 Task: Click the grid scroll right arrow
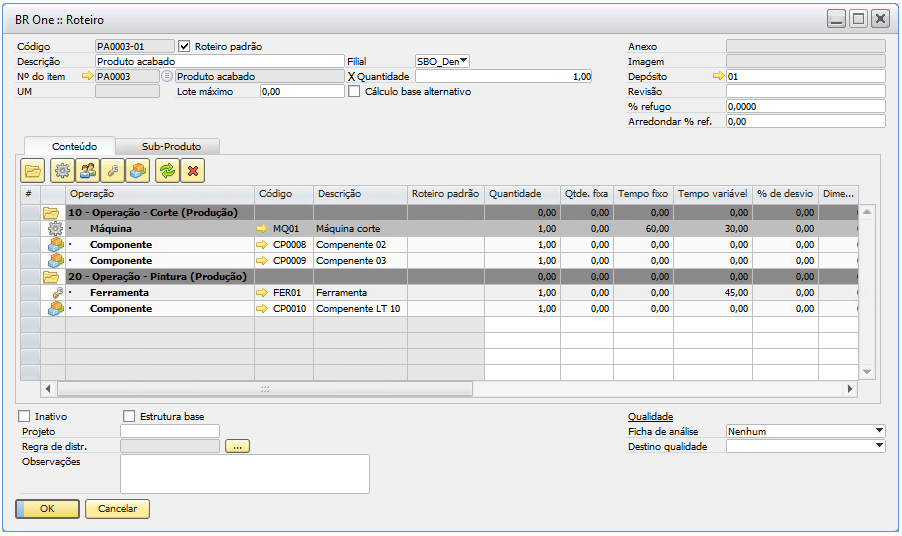(850, 389)
